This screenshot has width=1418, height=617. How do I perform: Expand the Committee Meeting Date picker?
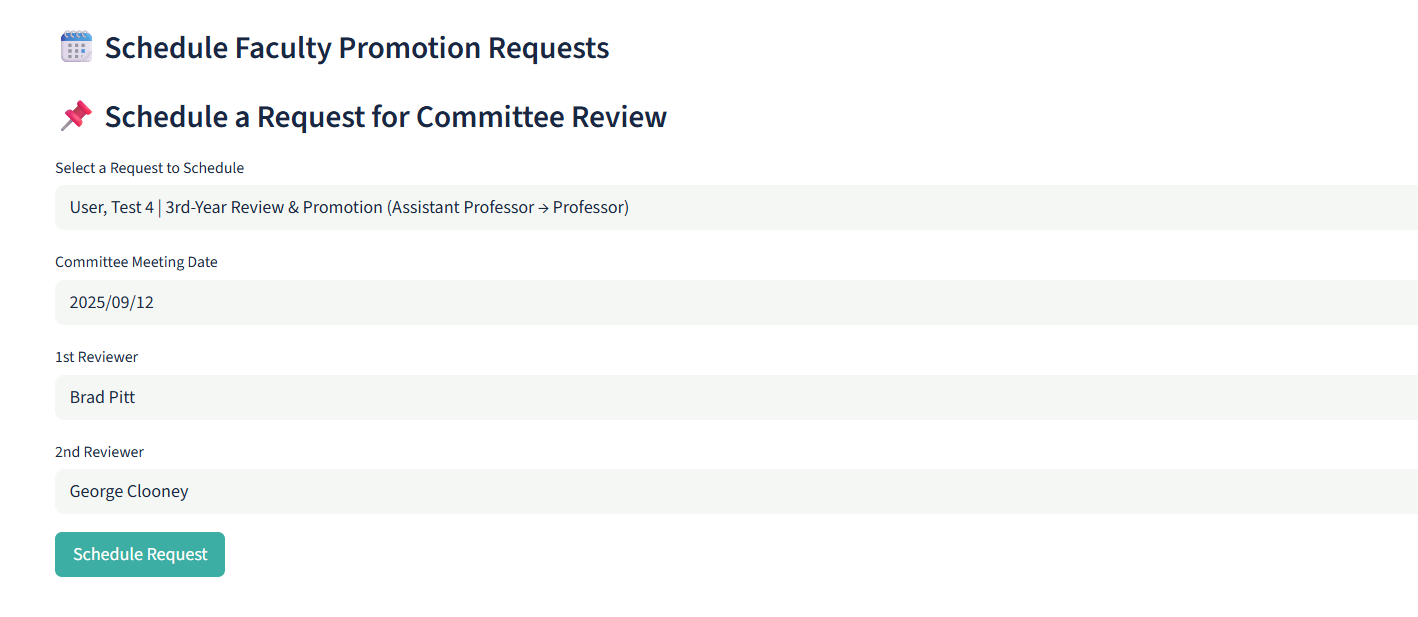click(x=700, y=302)
